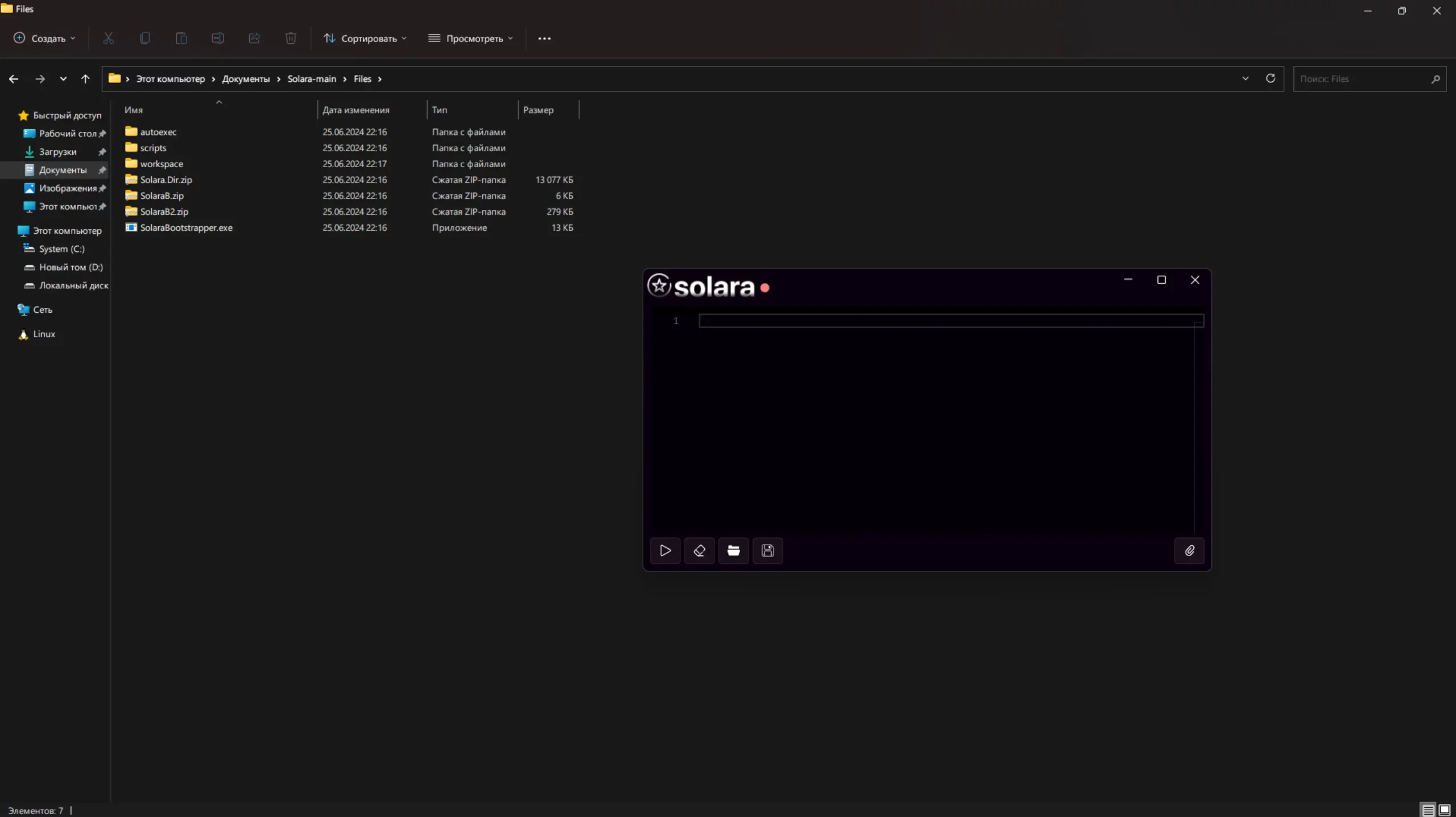The height and width of the screenshot is (817, 1456).
Task: Sort by the Размер column header
Action: click(538, 110)
